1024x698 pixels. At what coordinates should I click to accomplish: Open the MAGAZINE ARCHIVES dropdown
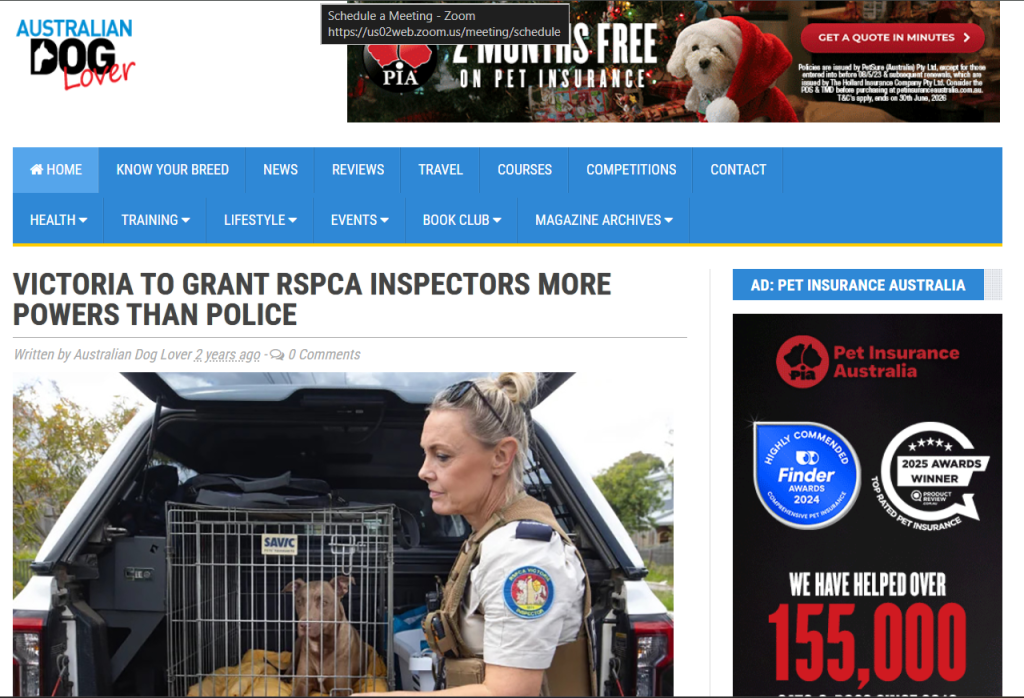click(603, 221)
